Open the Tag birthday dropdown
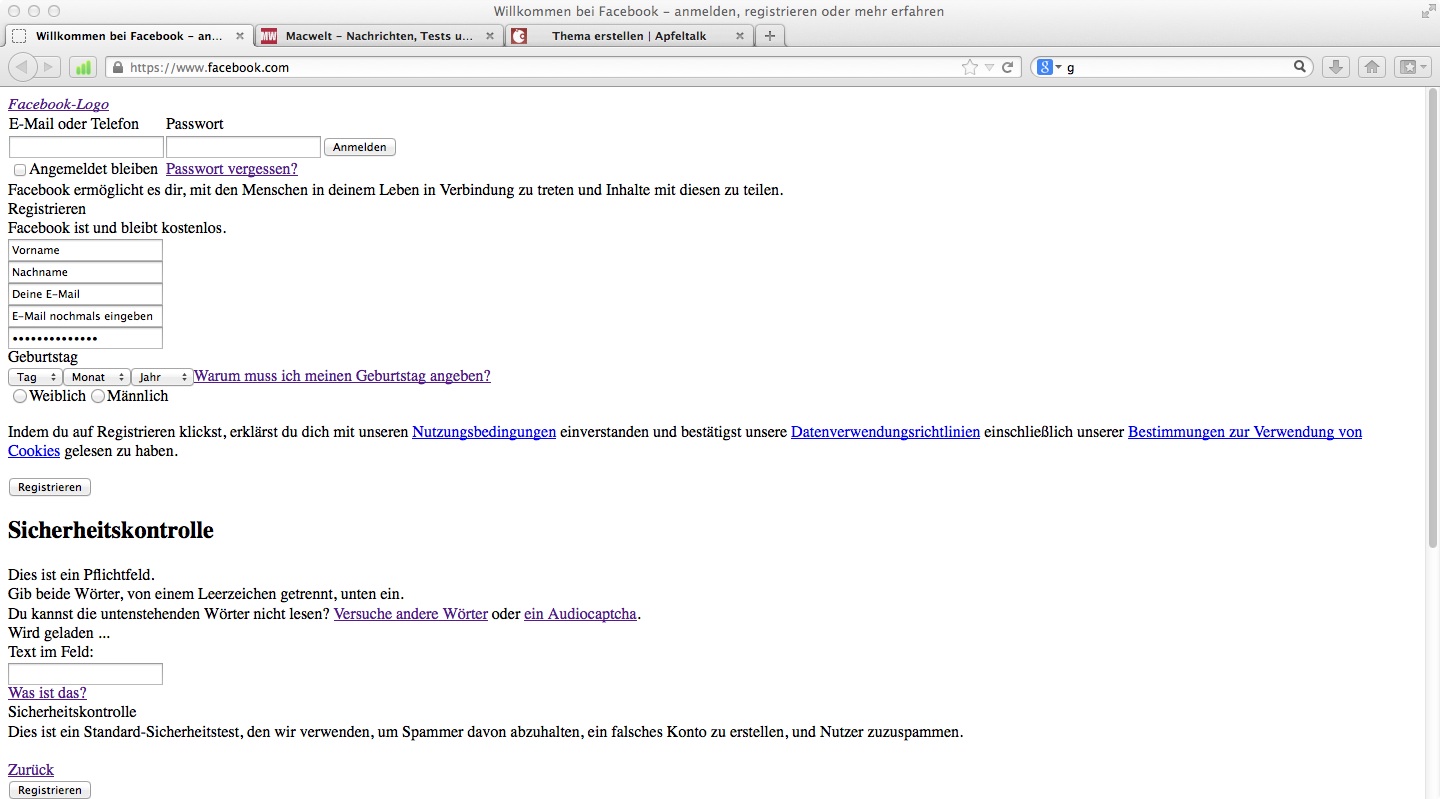Image resolution: width=1440 pixels, height=799 pixels. pos(35,377)
